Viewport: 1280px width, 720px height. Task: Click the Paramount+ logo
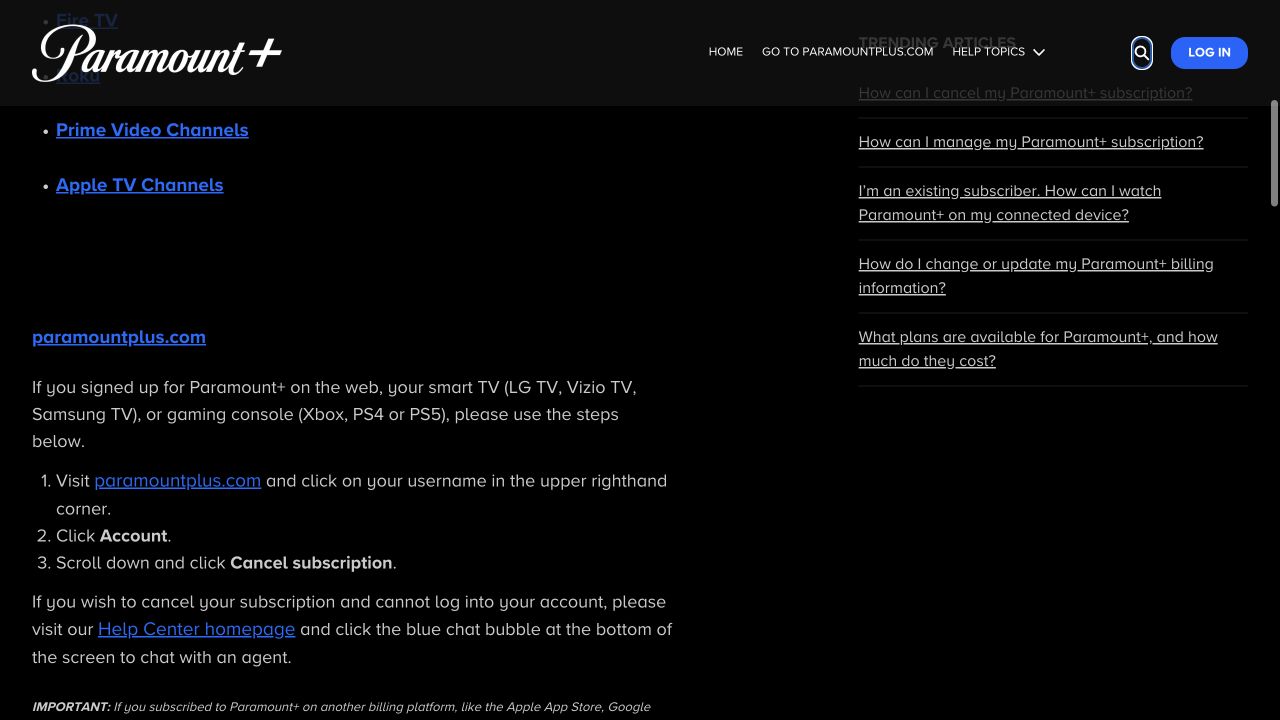click(157, 53)
